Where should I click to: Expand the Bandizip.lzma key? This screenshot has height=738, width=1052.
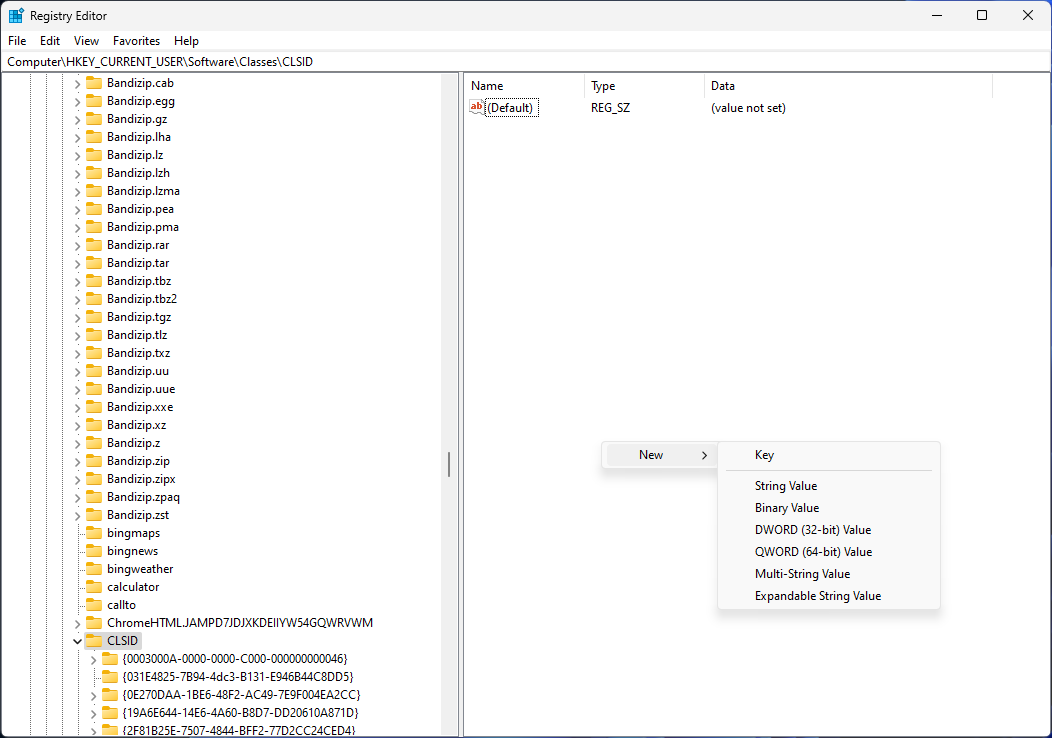coord(77,192)
